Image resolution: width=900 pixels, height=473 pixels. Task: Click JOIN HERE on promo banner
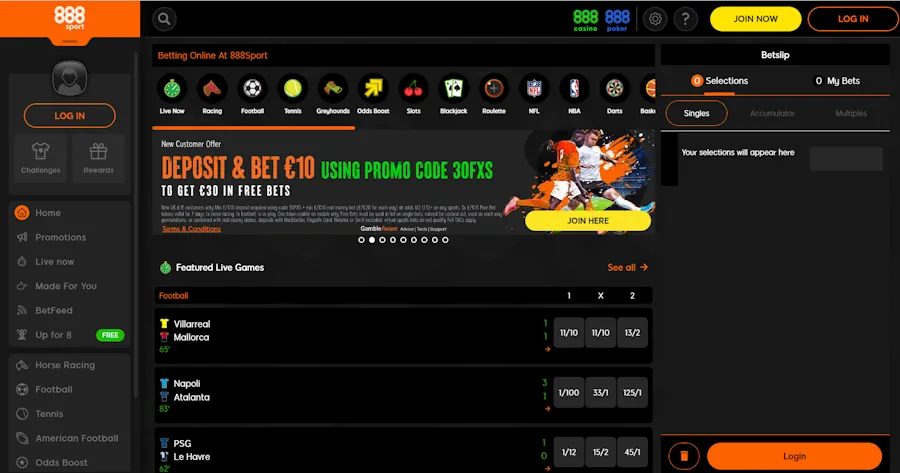tap(588, 221)
